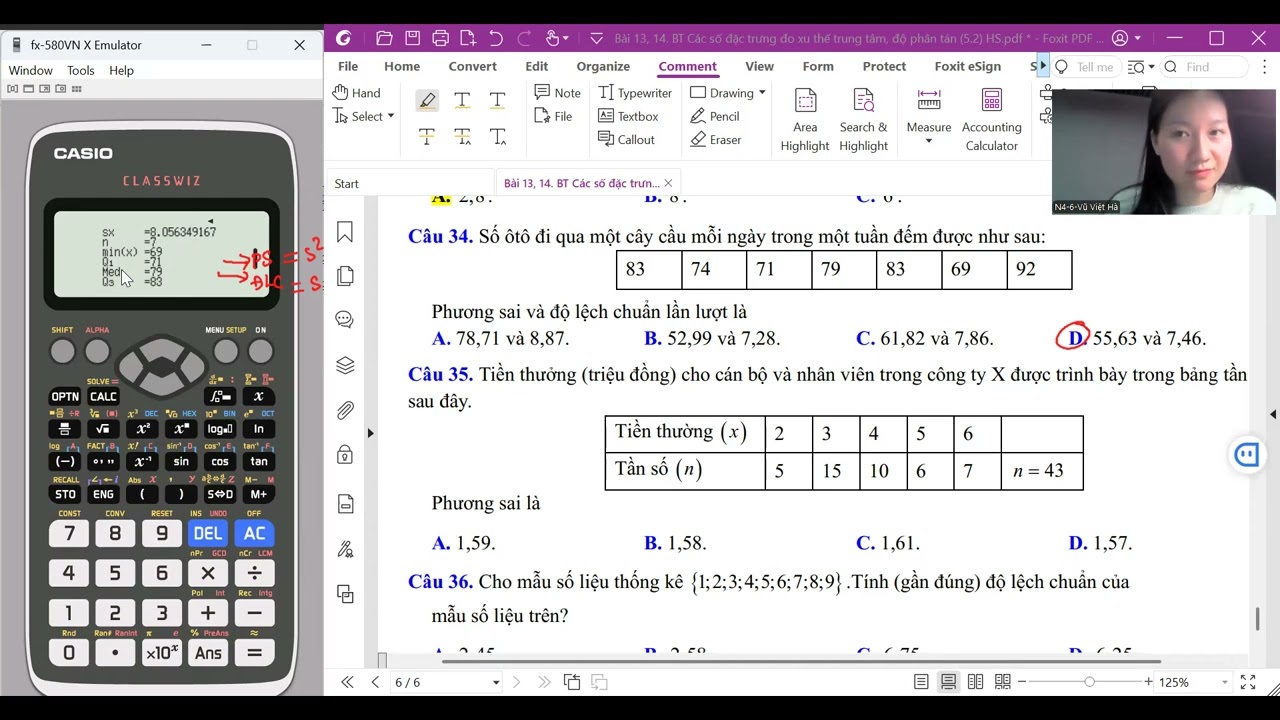
Task: Open Window menu in calculator emulator
Action: tap(30, 71)
